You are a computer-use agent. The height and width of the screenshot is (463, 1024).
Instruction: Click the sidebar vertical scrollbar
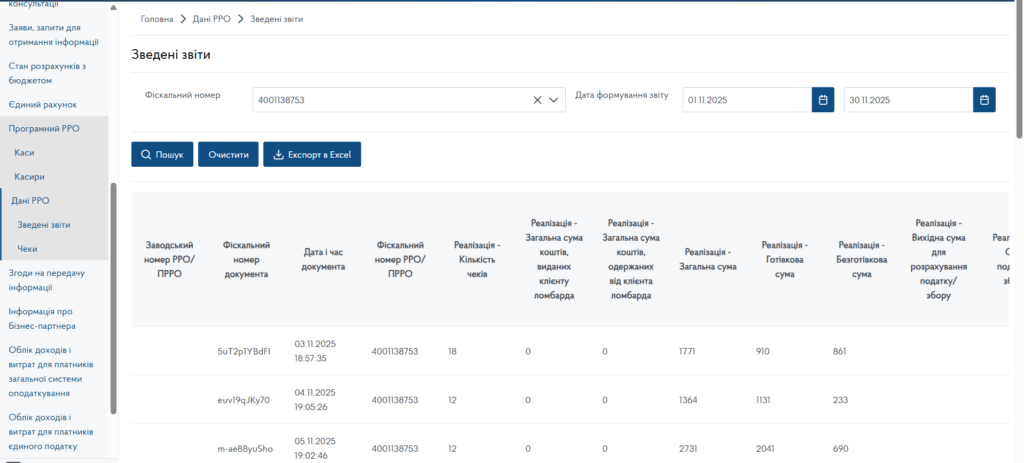(x=113, y=300)
